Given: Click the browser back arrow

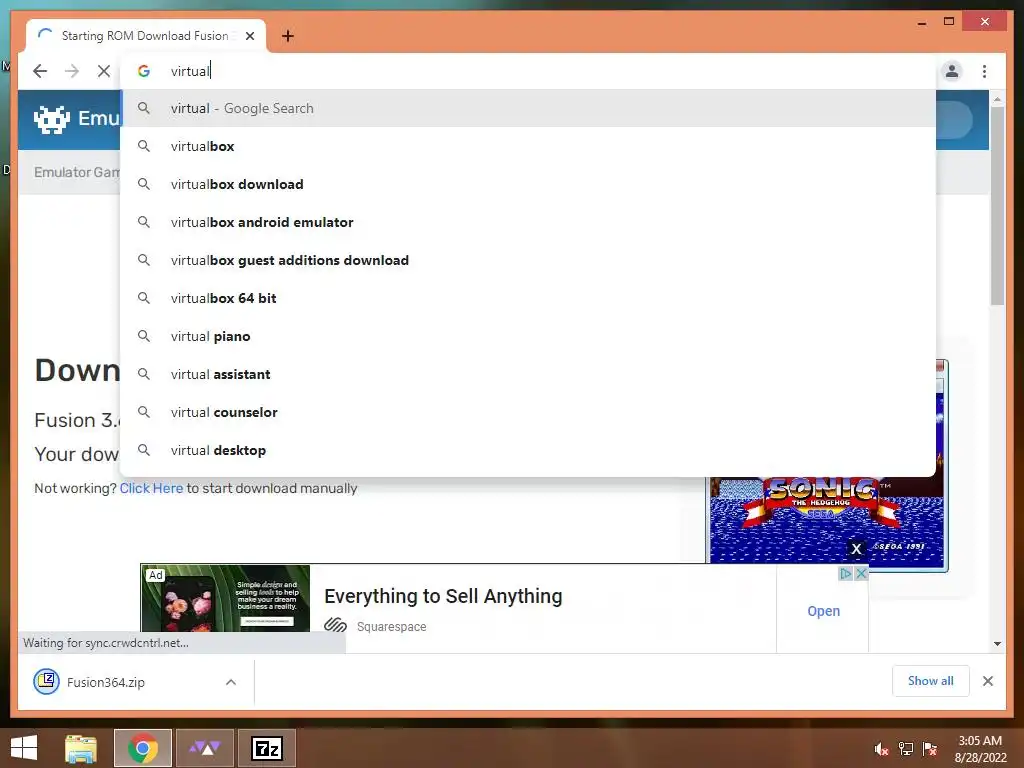Looking at the screenshot, I should (40, 71).
